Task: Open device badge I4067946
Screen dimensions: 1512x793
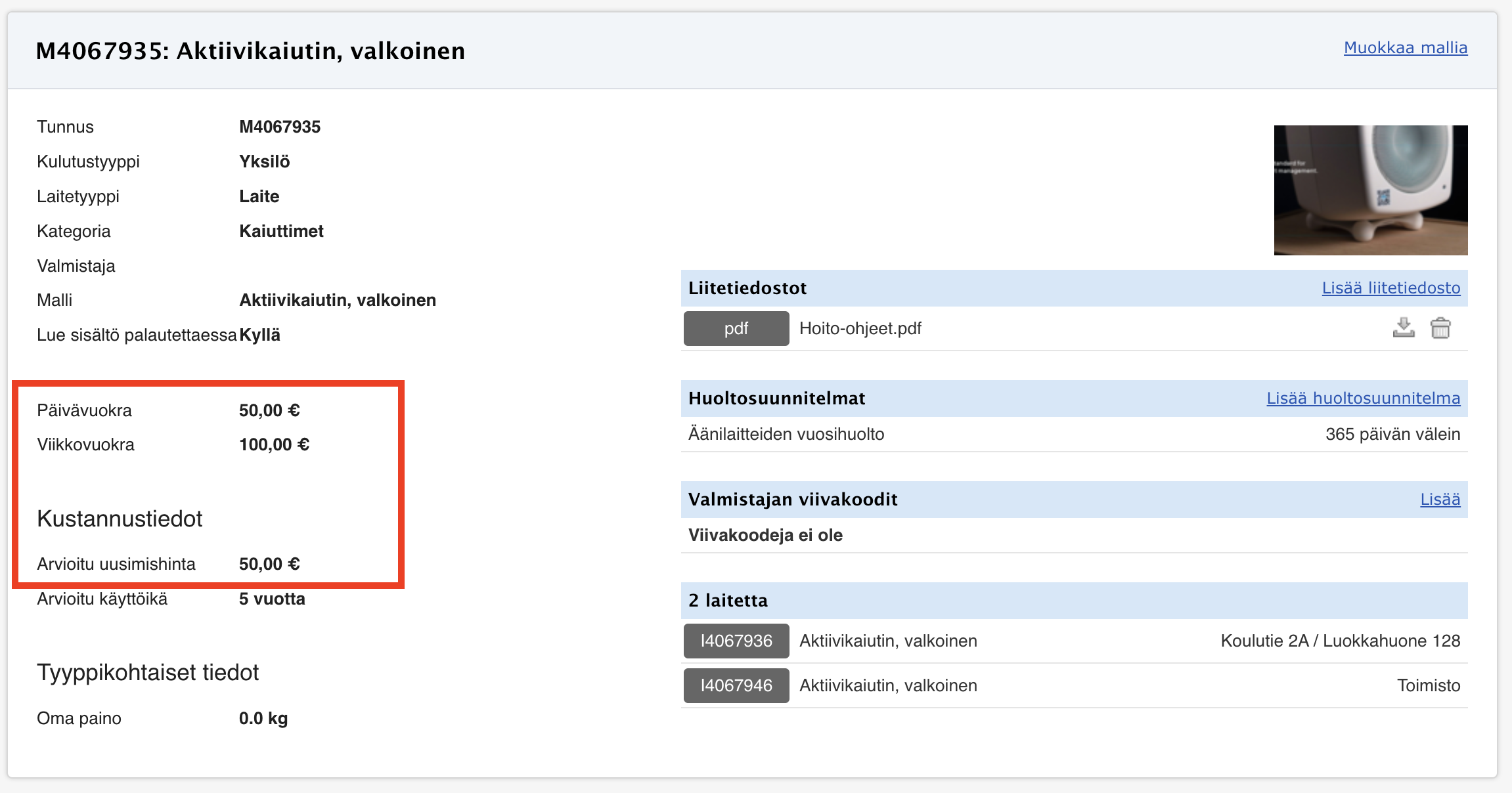Action: tap(736, 685)
